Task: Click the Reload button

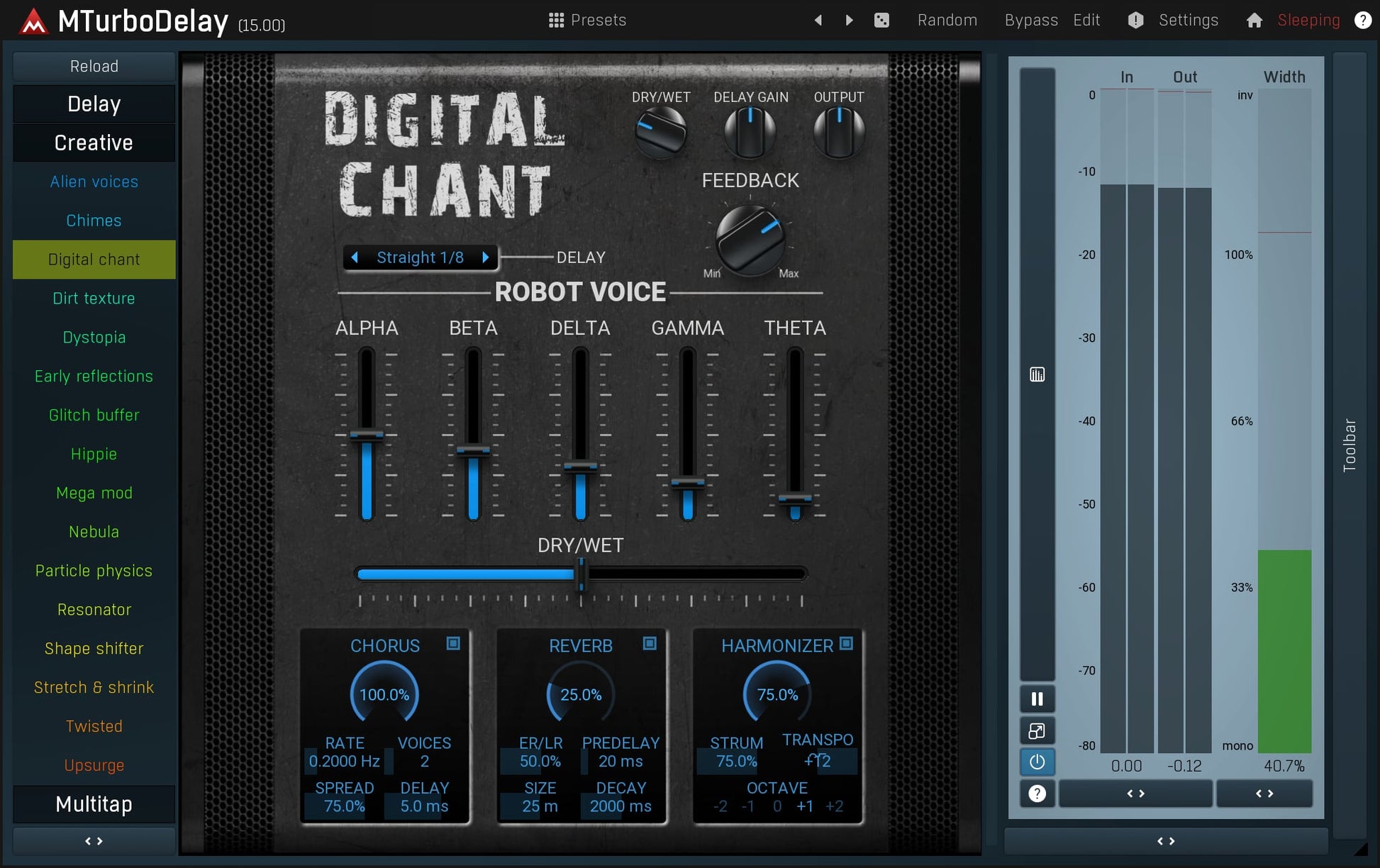Action: 94,66
